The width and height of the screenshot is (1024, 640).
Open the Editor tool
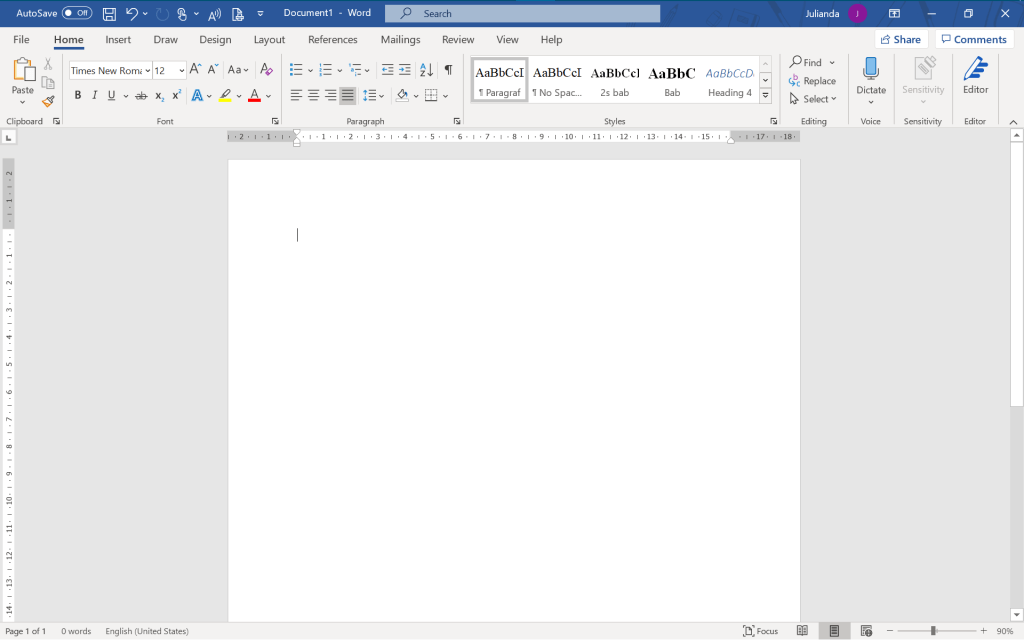[975, 76]
